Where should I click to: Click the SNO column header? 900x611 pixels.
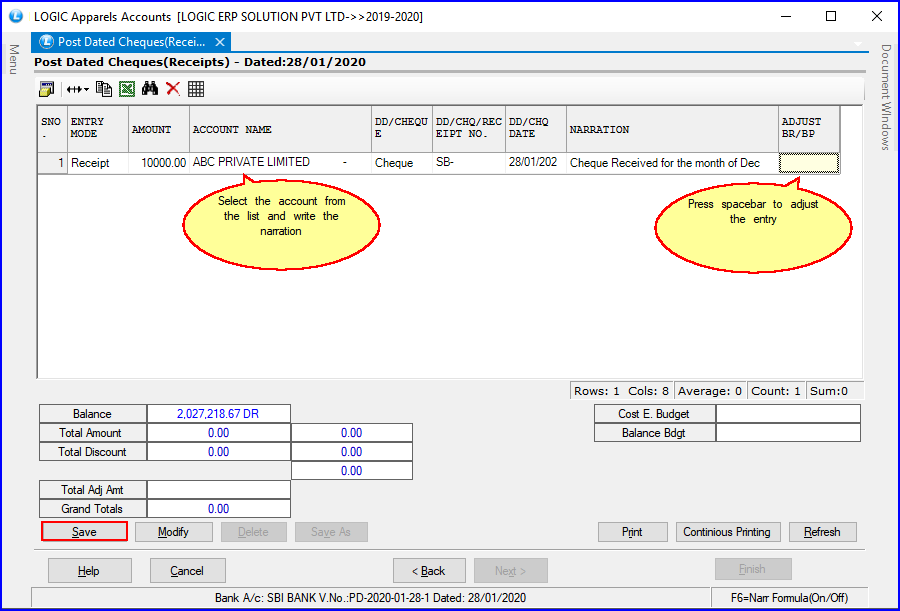point(53,129)
